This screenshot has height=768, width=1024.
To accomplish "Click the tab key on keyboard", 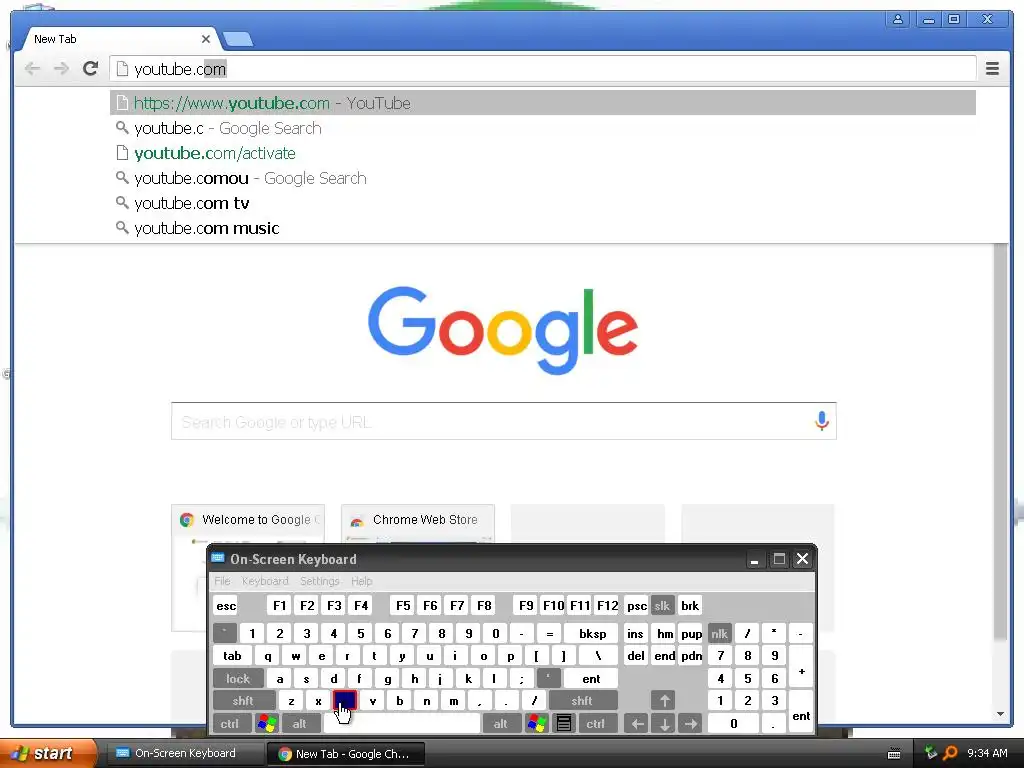I will click(x=232, y=656).
